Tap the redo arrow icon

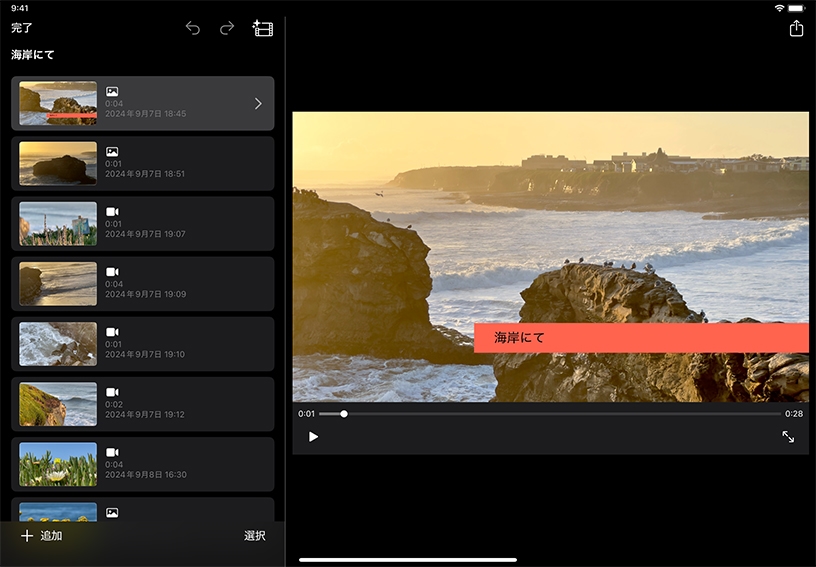[227, 28]
